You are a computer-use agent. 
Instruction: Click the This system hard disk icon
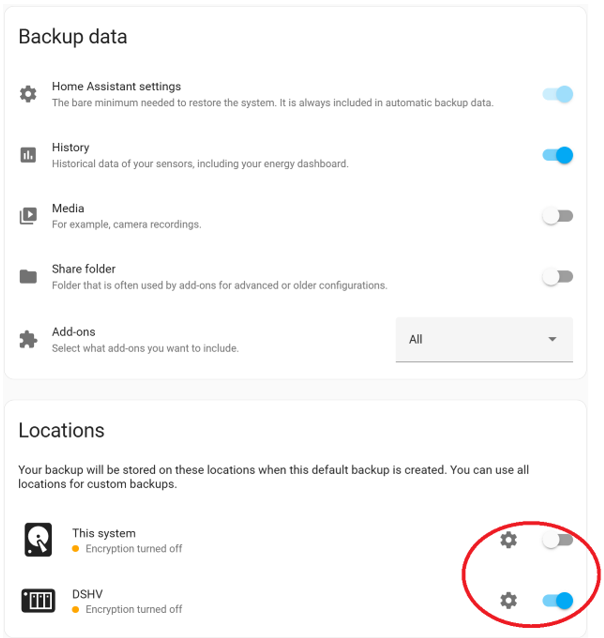(x=38, y=540)
